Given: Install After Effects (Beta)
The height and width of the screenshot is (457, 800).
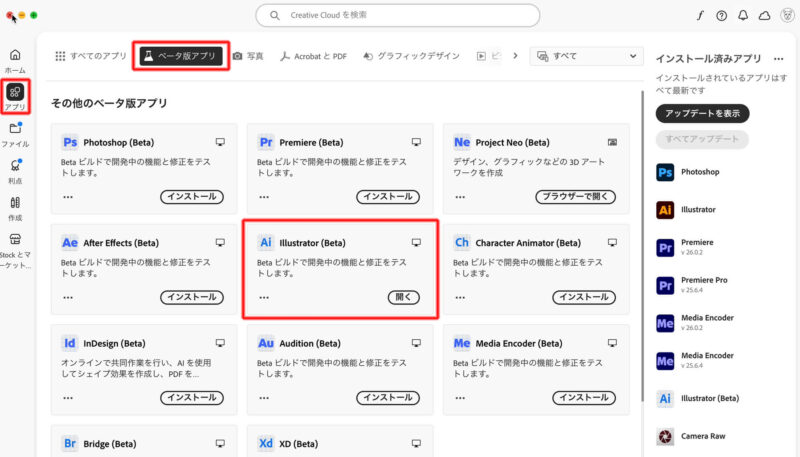Looking at the screenshot, I should pyautogui.click(x=192, y=297).
